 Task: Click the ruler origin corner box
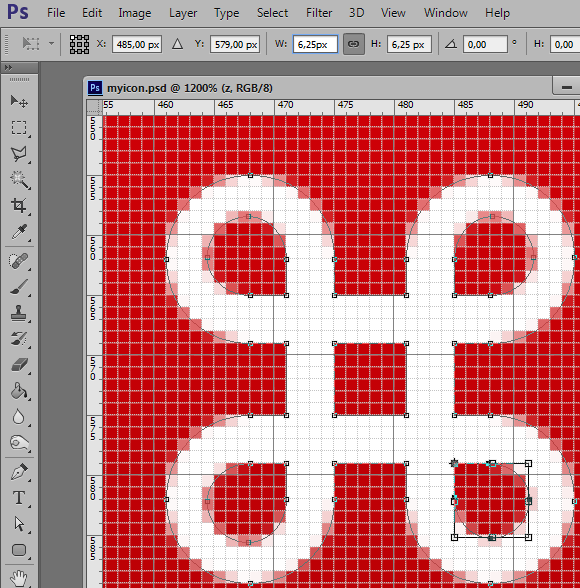click(94, 107)
